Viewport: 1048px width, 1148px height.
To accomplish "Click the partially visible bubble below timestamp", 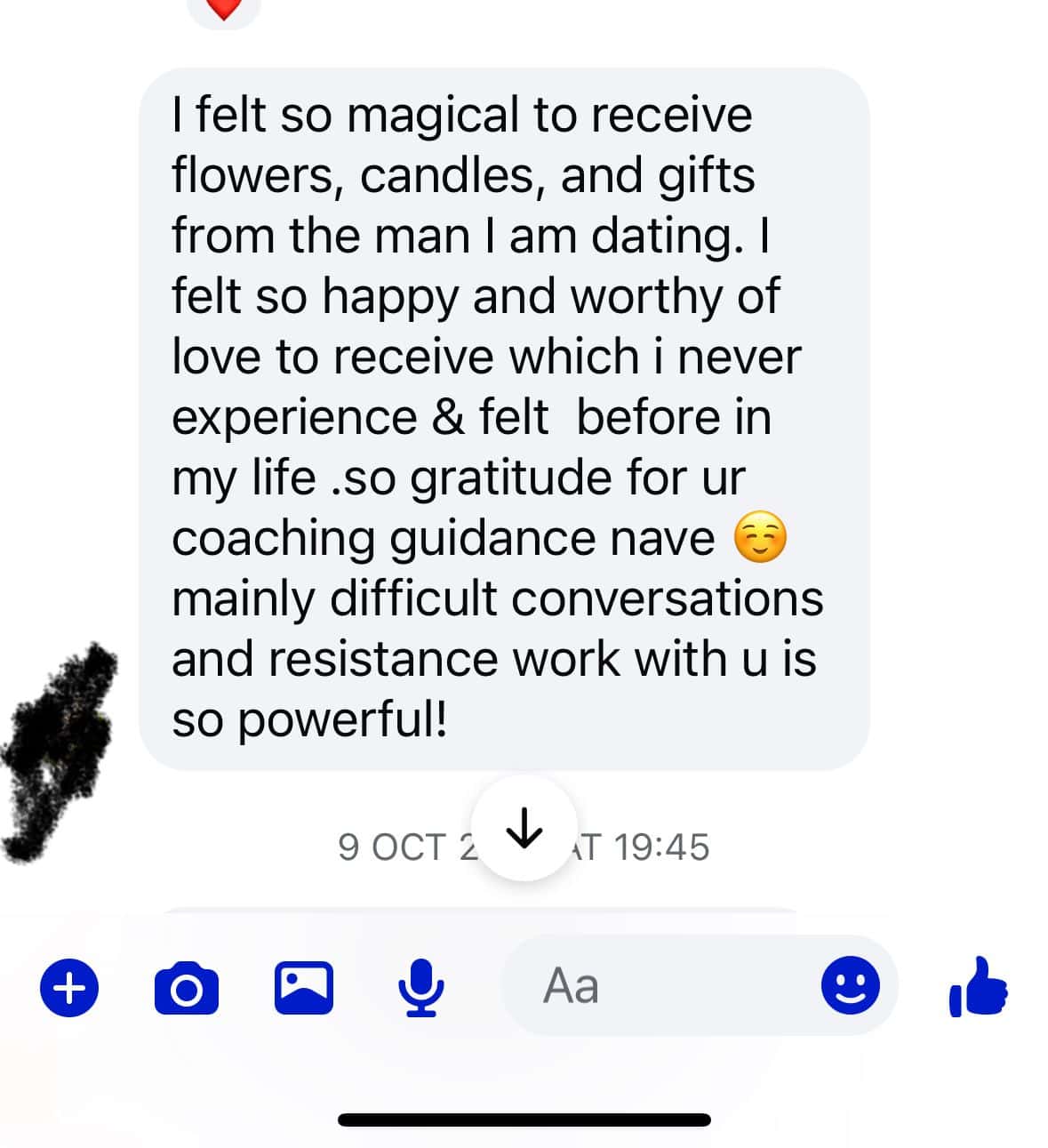I will click(x=484, y=911).
